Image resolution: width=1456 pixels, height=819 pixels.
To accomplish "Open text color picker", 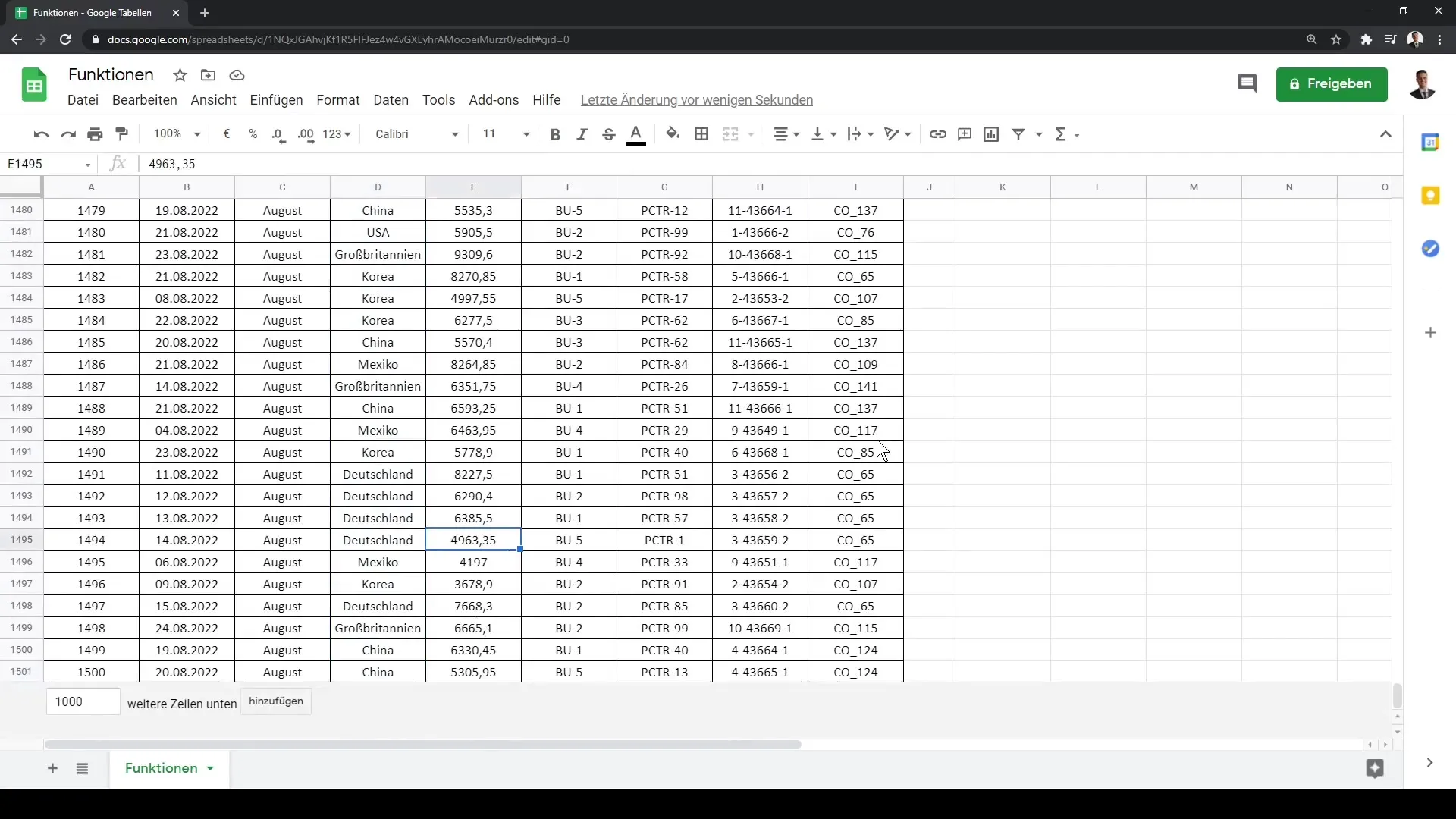I will [636, 134].
